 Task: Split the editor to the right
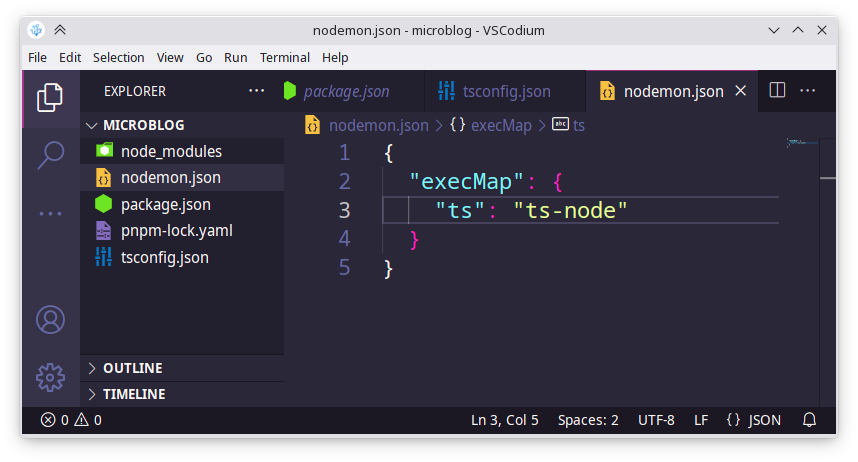[777, 90]
